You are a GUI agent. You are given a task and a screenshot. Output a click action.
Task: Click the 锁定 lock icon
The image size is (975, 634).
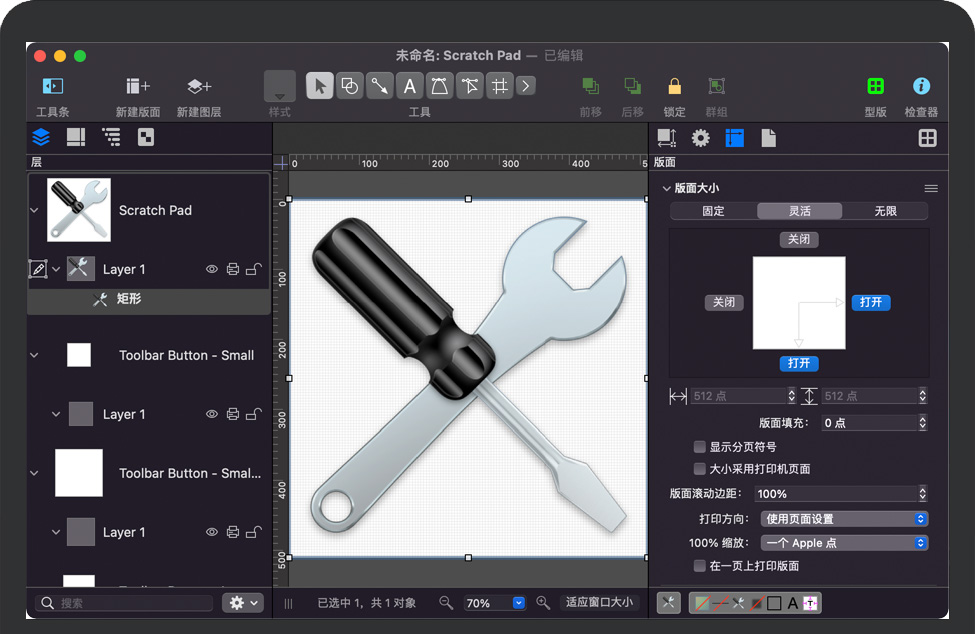tap(674, 86)
